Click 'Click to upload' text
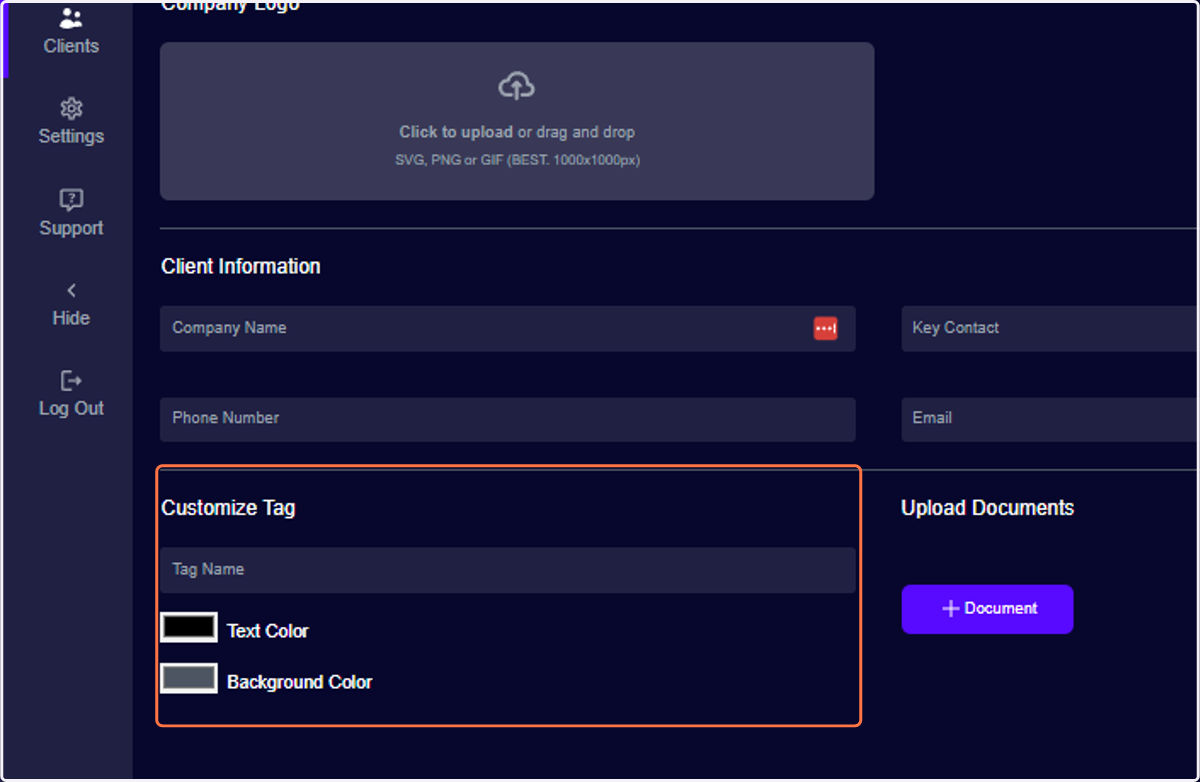1200x782 pixels. pos(456,132)
